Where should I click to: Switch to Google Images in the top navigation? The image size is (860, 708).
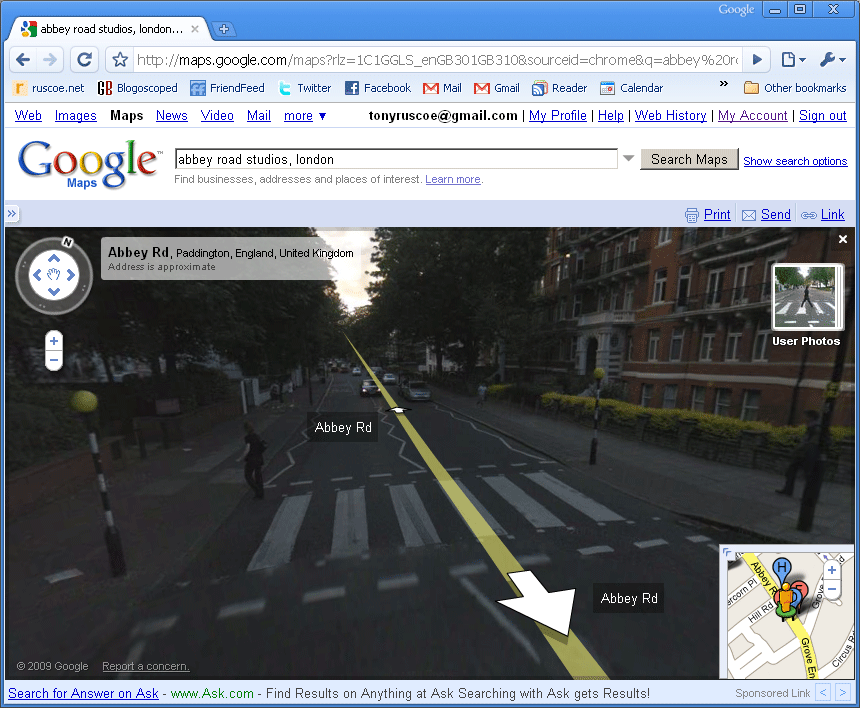click(76, 116)
